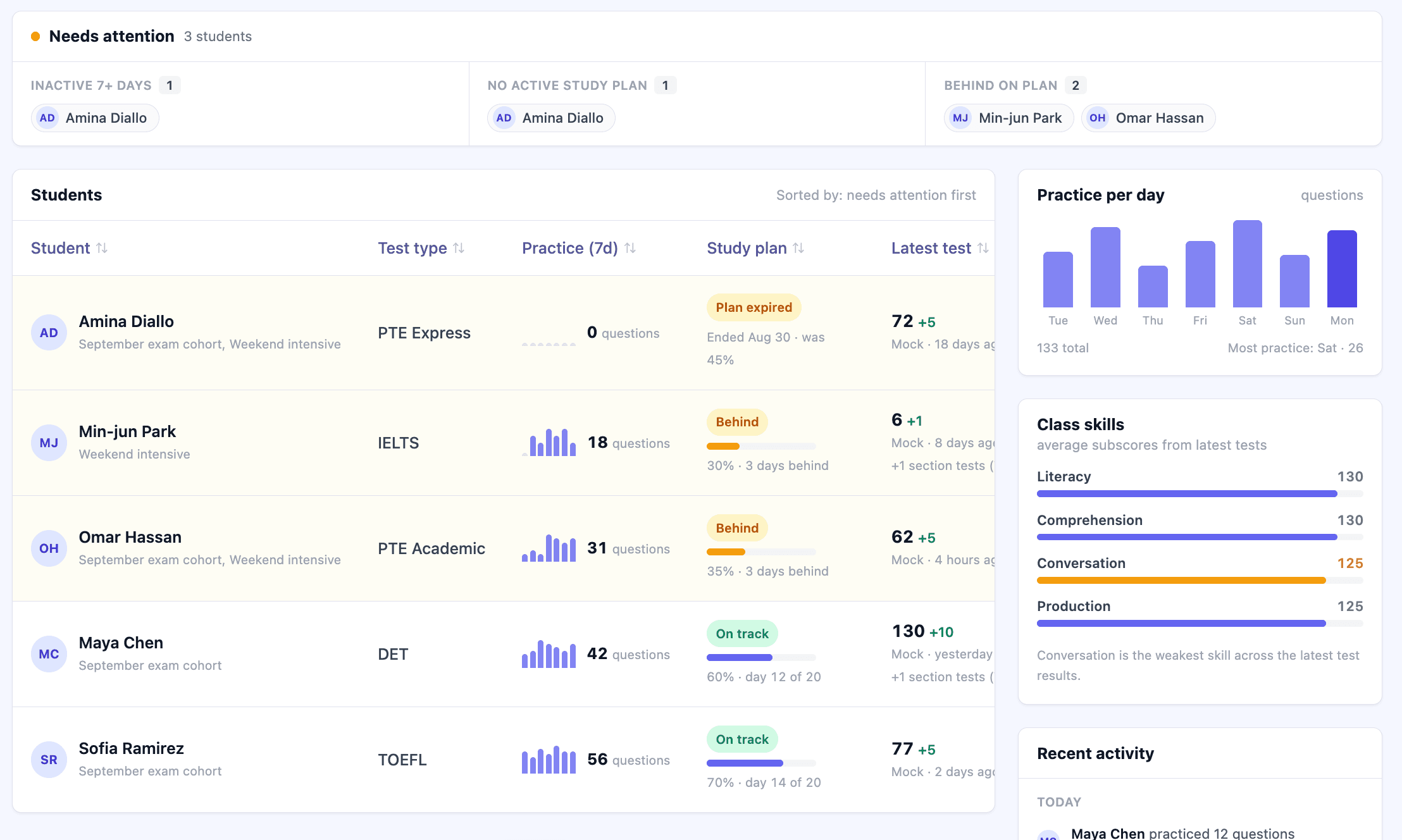Click the 'TOEFL' test type cell

click(x=402, y=760)
